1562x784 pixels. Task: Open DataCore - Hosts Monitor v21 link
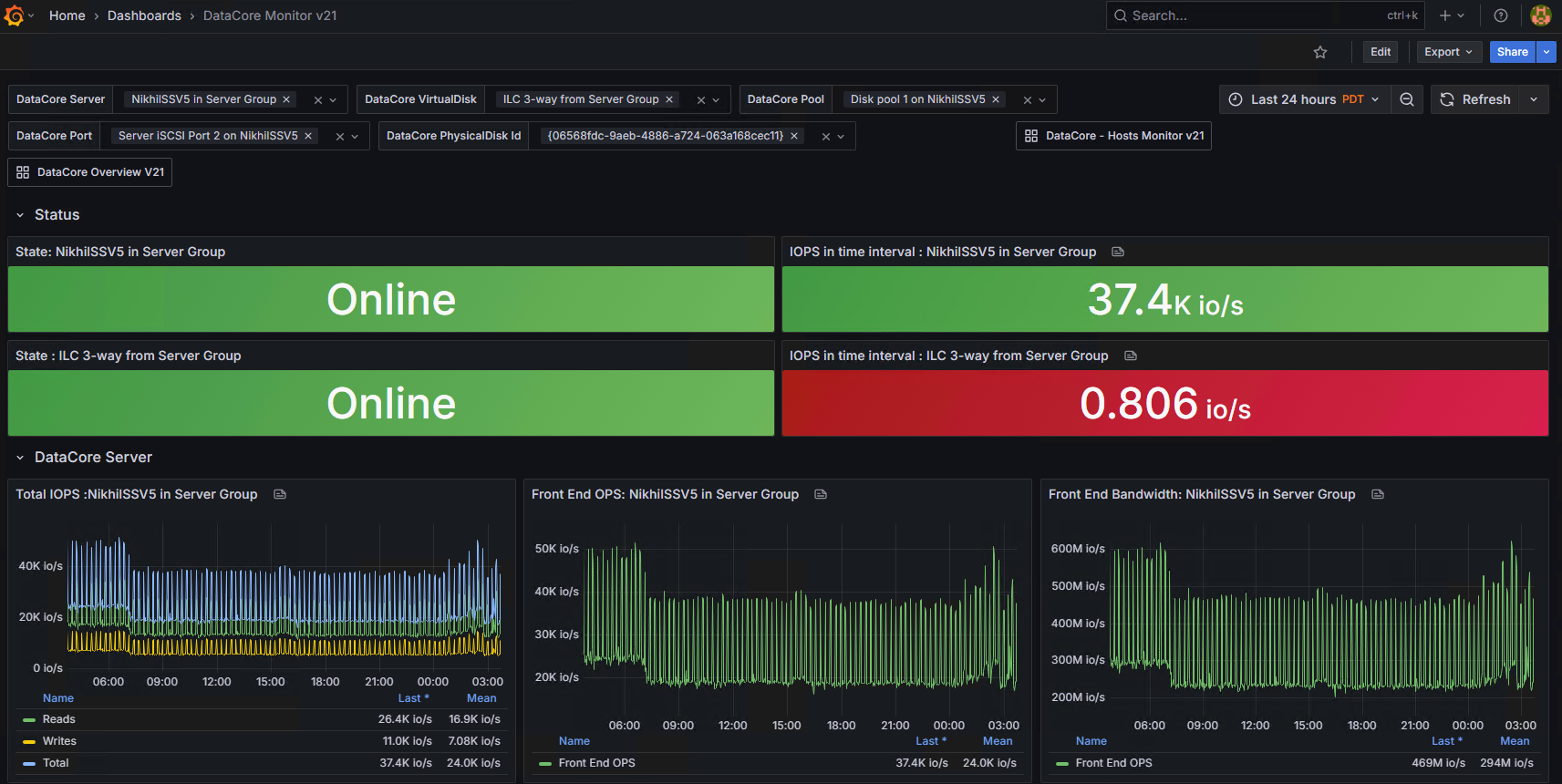(1113, 136)
